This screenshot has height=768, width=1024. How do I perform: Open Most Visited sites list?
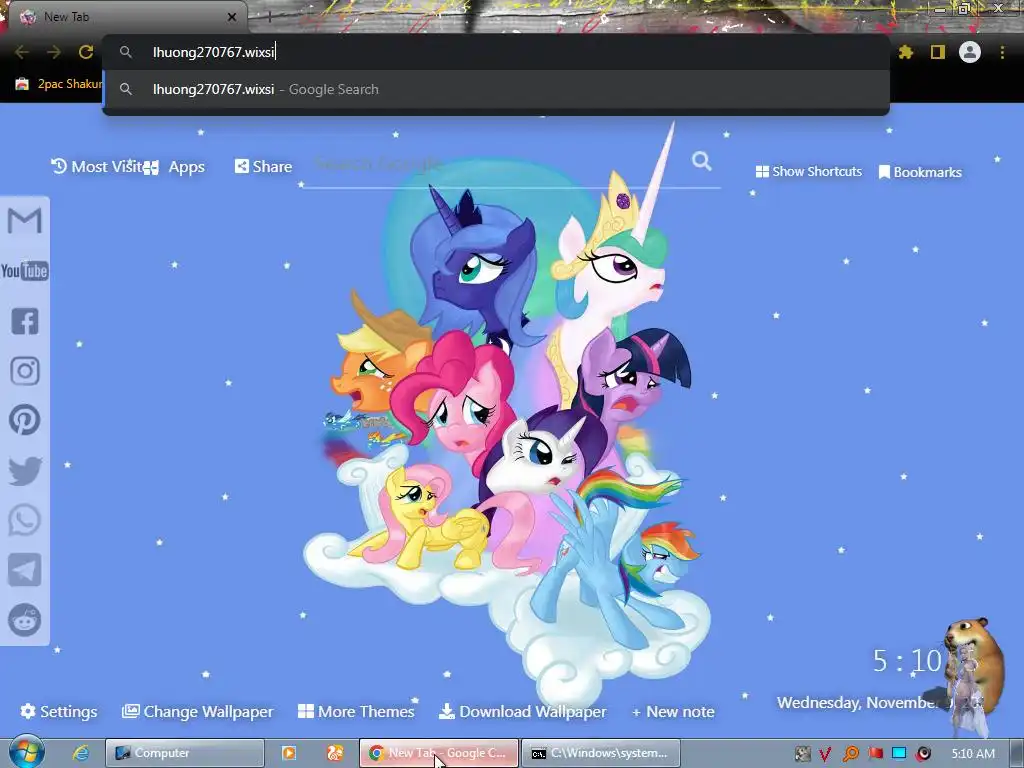(97, 167)
